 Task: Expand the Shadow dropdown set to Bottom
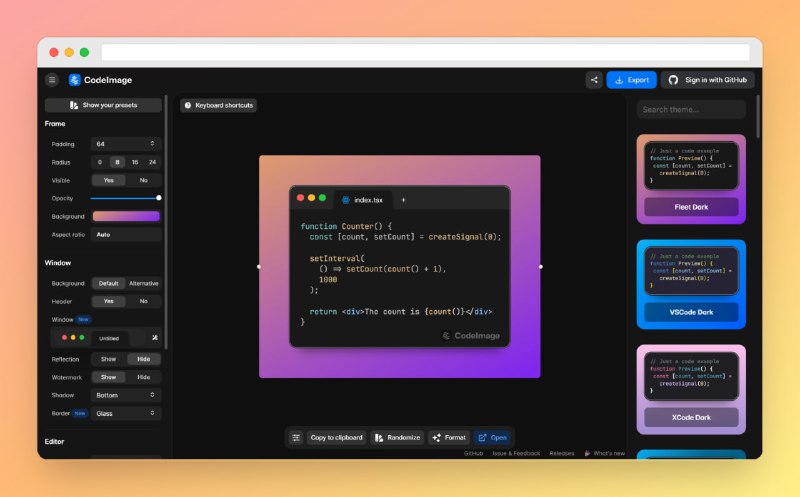pyautogui.click(x=126, y=395)
